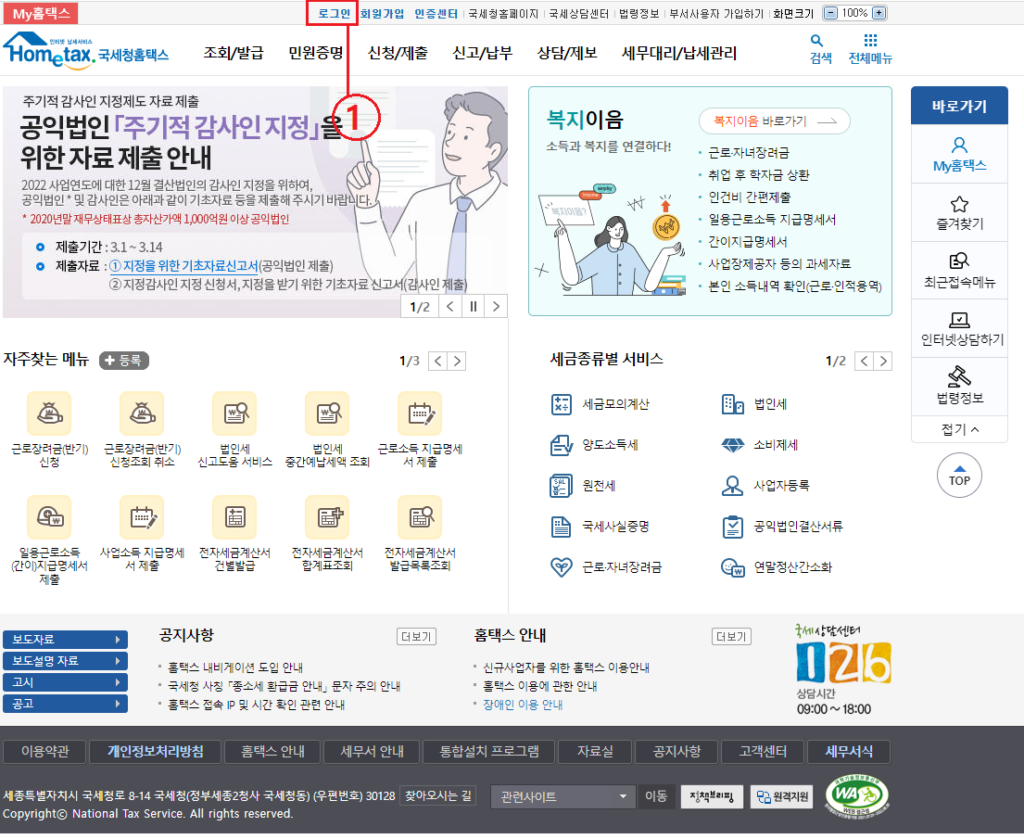Open 근로소득 지급명세서 제출 icon
The height and width of the screenshot is (839, 1024).
coord(420,413)
